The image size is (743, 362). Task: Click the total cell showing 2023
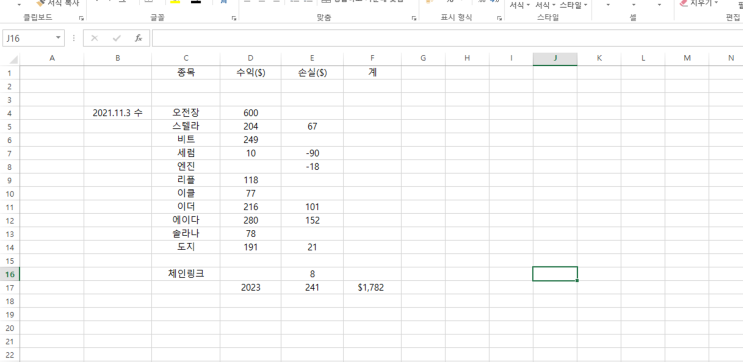point(251,288)
